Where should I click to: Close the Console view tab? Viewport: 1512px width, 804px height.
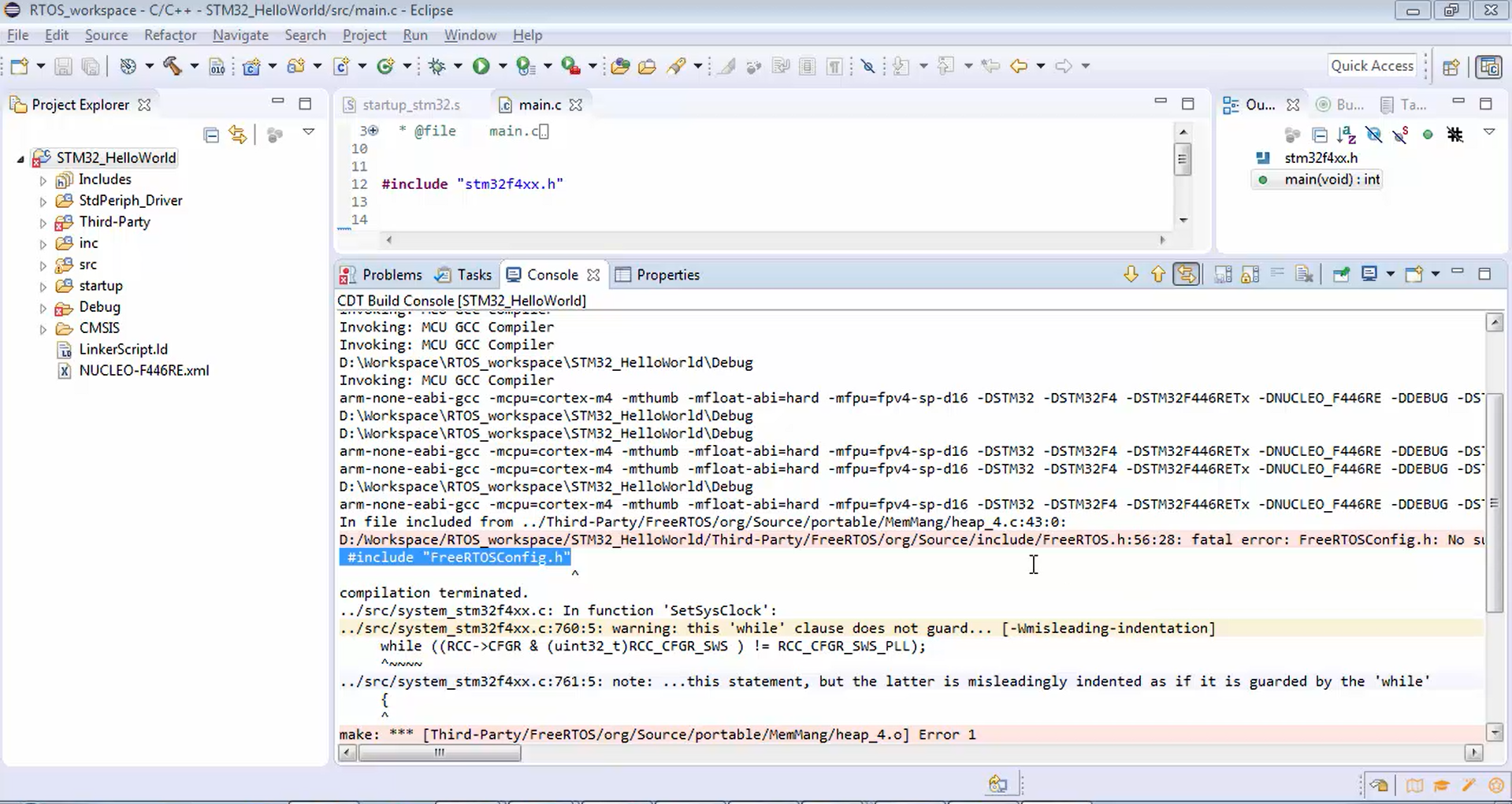[593, 275]
